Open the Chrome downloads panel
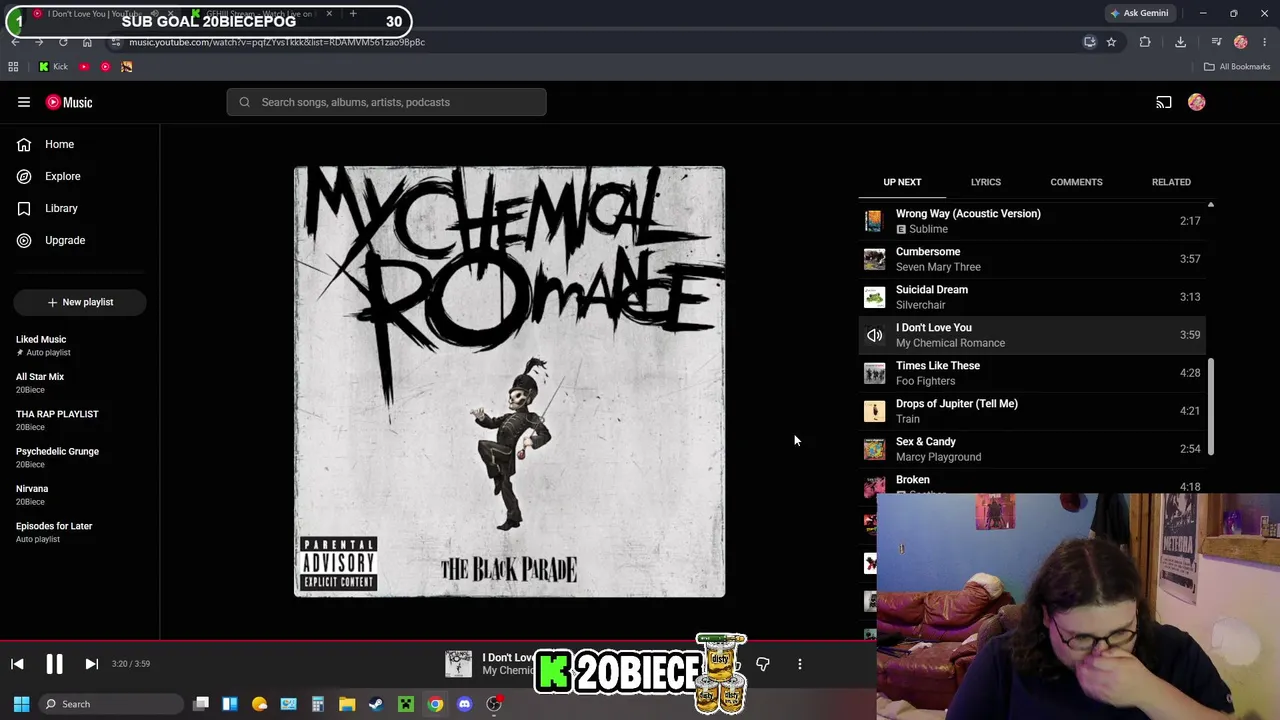The image size is (1280, 720). 1180,42
